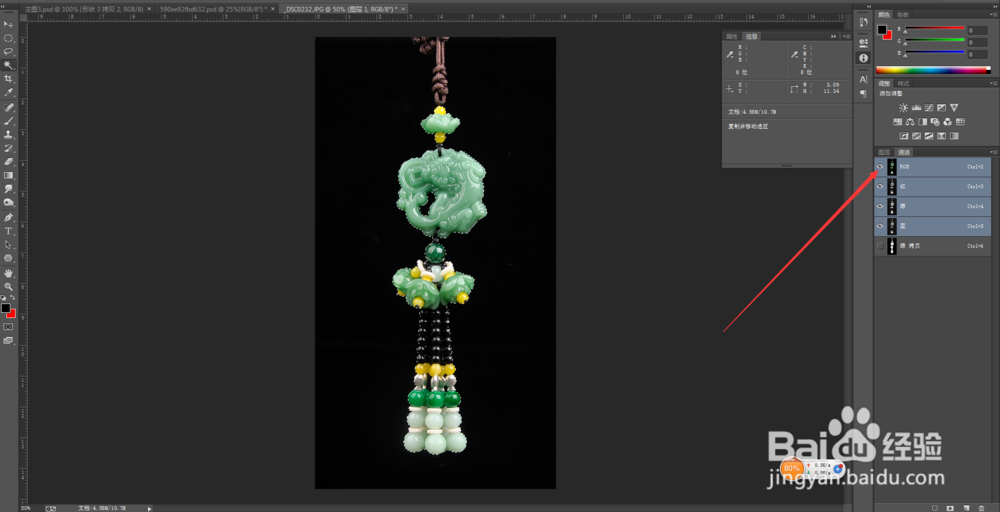Change screen mode at toolbox bottom
The height and width of the screenshot is (512, 1000).
(x=8, y=341)
